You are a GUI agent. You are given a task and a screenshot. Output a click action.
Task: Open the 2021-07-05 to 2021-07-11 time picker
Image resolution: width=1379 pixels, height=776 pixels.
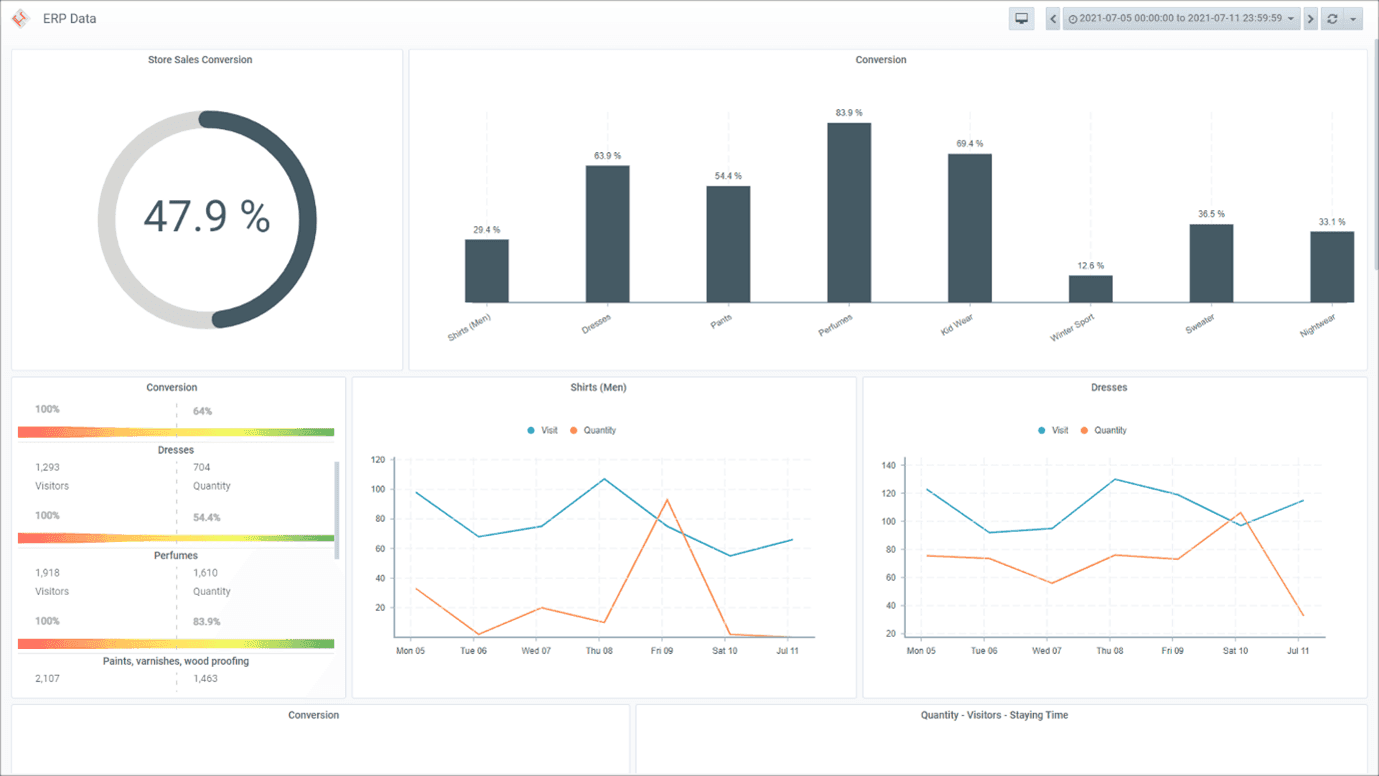pos(1181,18)
